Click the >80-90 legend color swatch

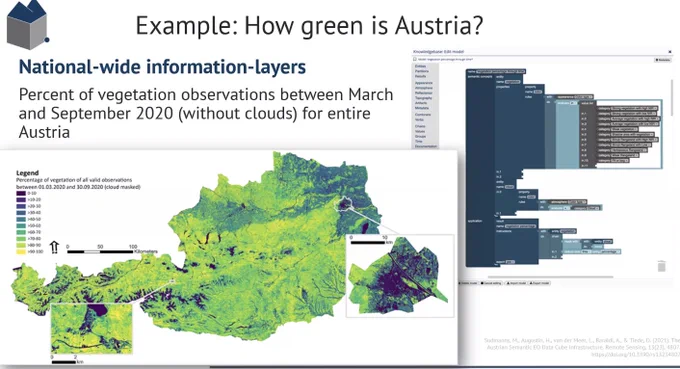coord(21,245)
